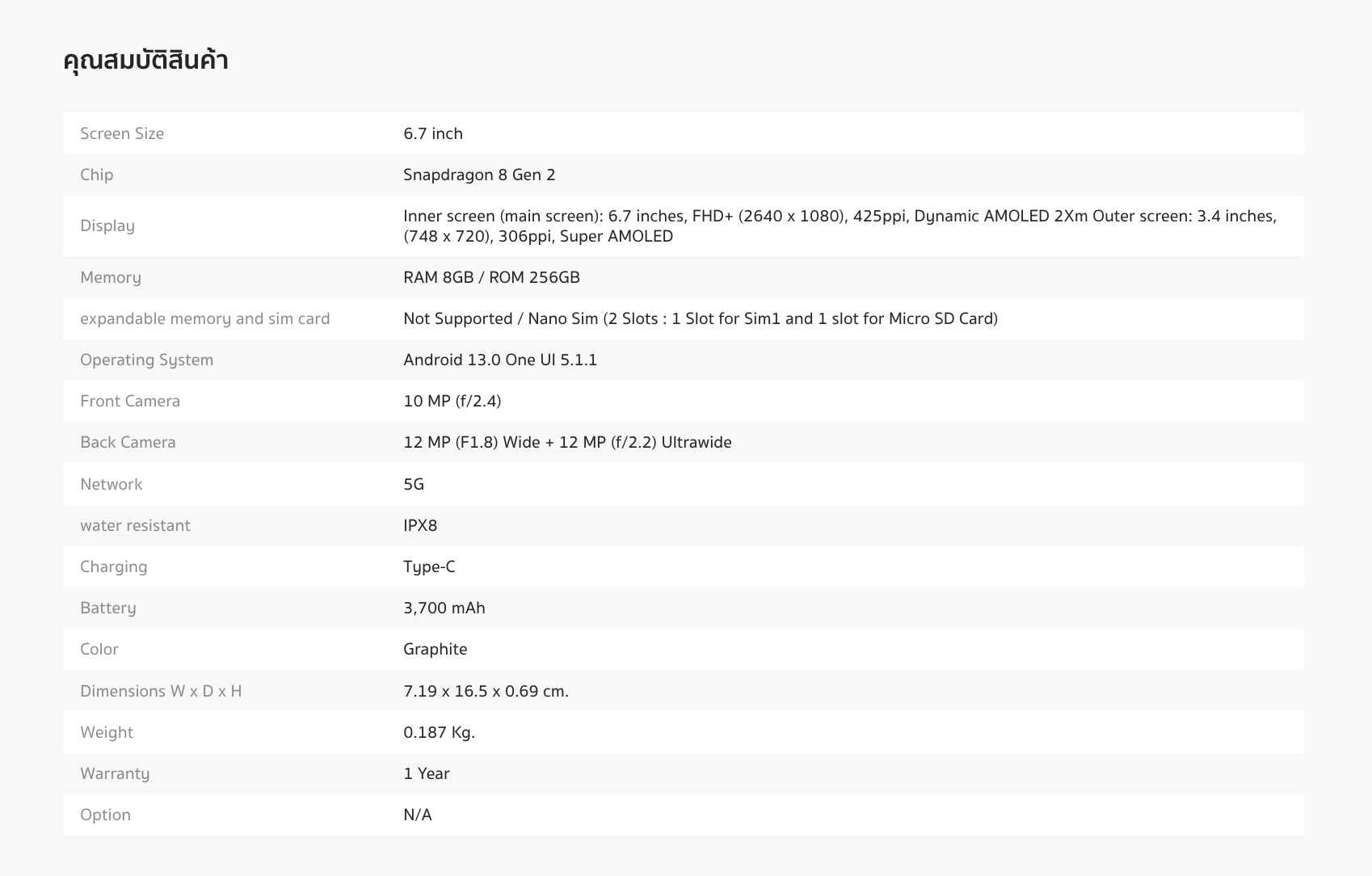
Task: Click the 'Type-C' value
Action: pos(429,566)
